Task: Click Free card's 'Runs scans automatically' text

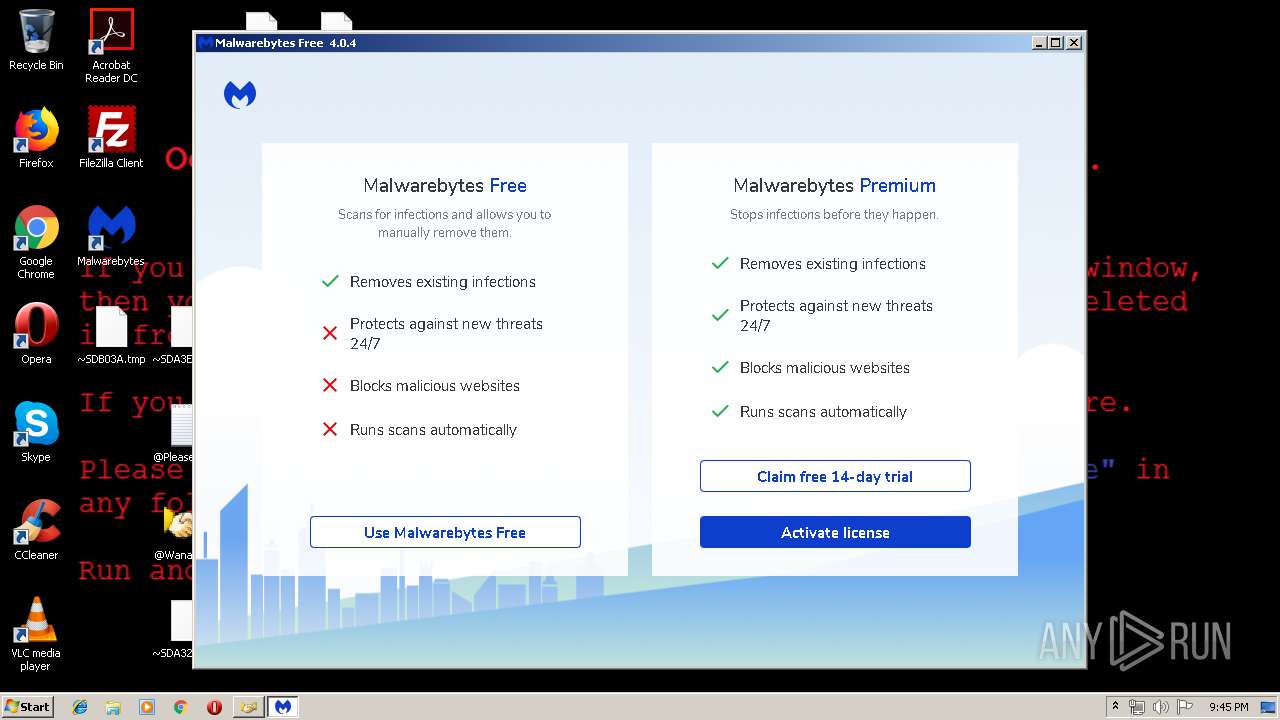Action: [x=433, y=430]
